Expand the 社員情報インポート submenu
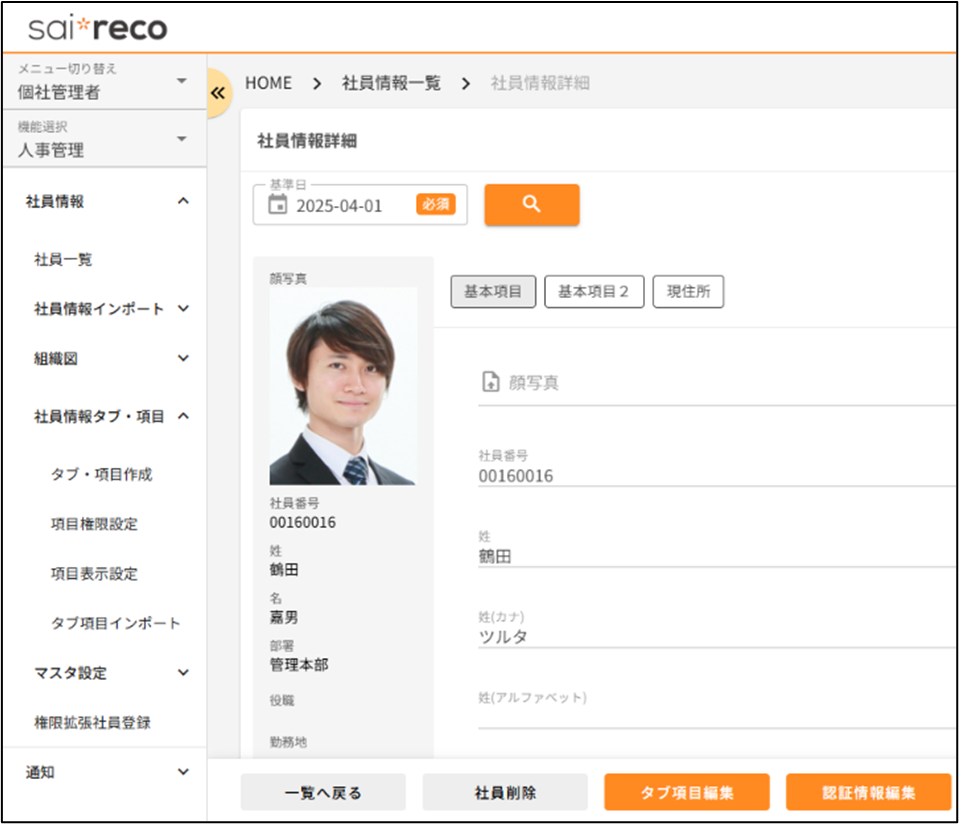Image resolution: width=959 pixels, height=824 pixels. [x=183, y=309]
